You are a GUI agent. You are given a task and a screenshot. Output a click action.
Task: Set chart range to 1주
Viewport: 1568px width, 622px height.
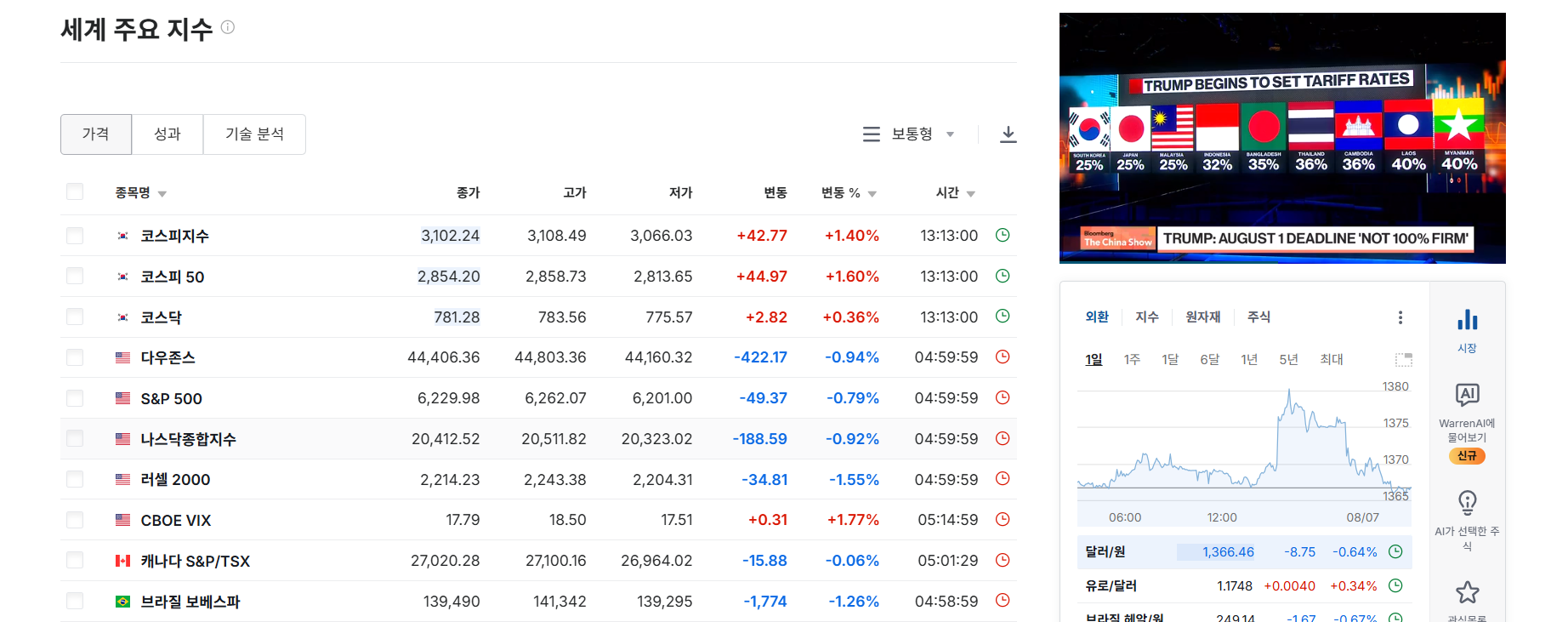[1132, 359]
